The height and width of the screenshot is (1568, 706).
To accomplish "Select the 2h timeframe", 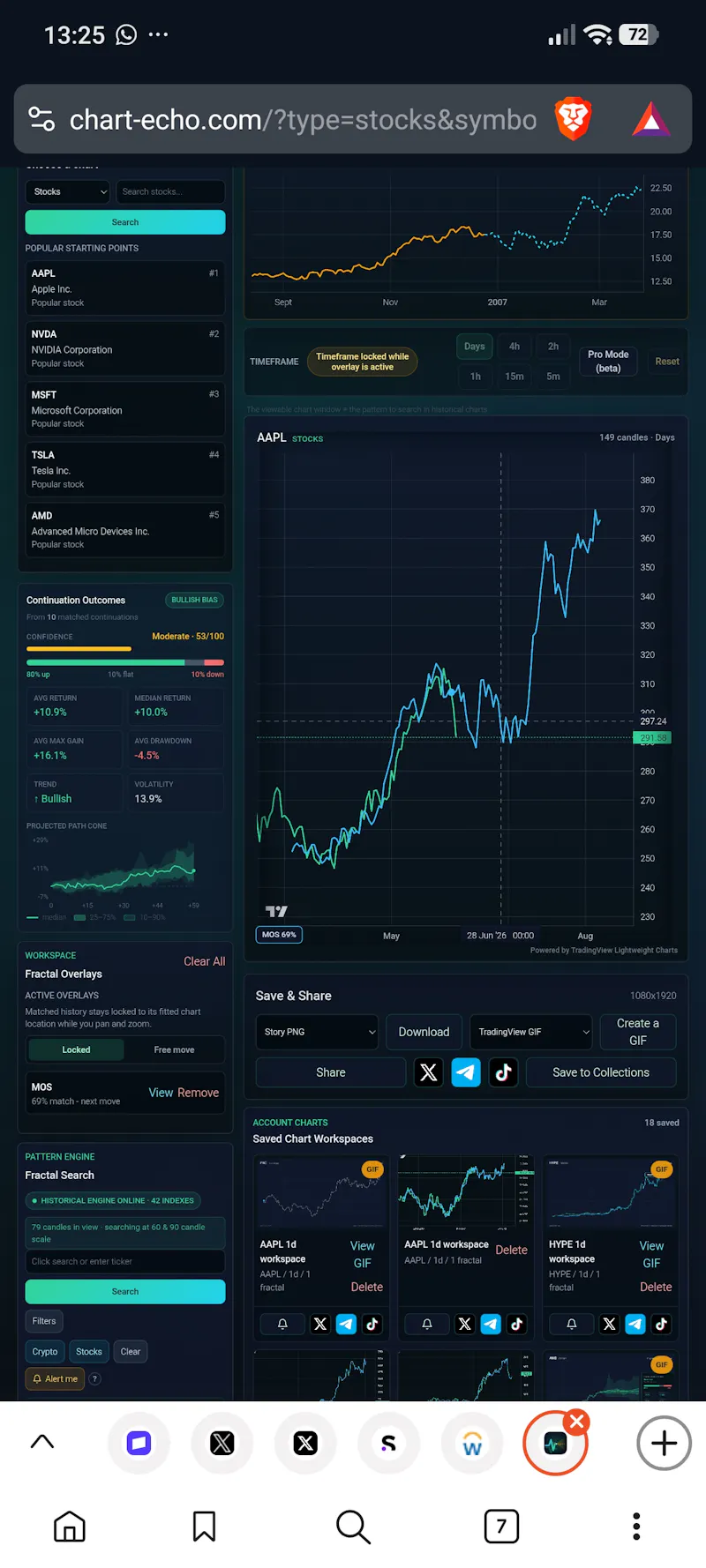I will (553, 347).
